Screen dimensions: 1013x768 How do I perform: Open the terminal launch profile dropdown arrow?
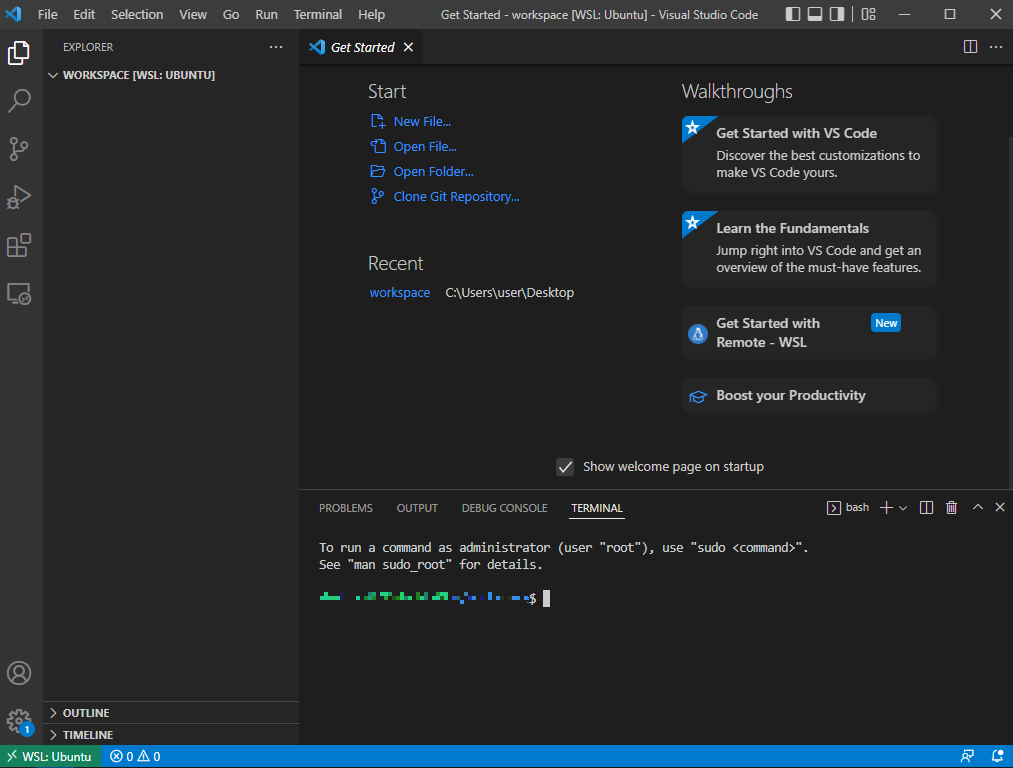click(903, 508)
